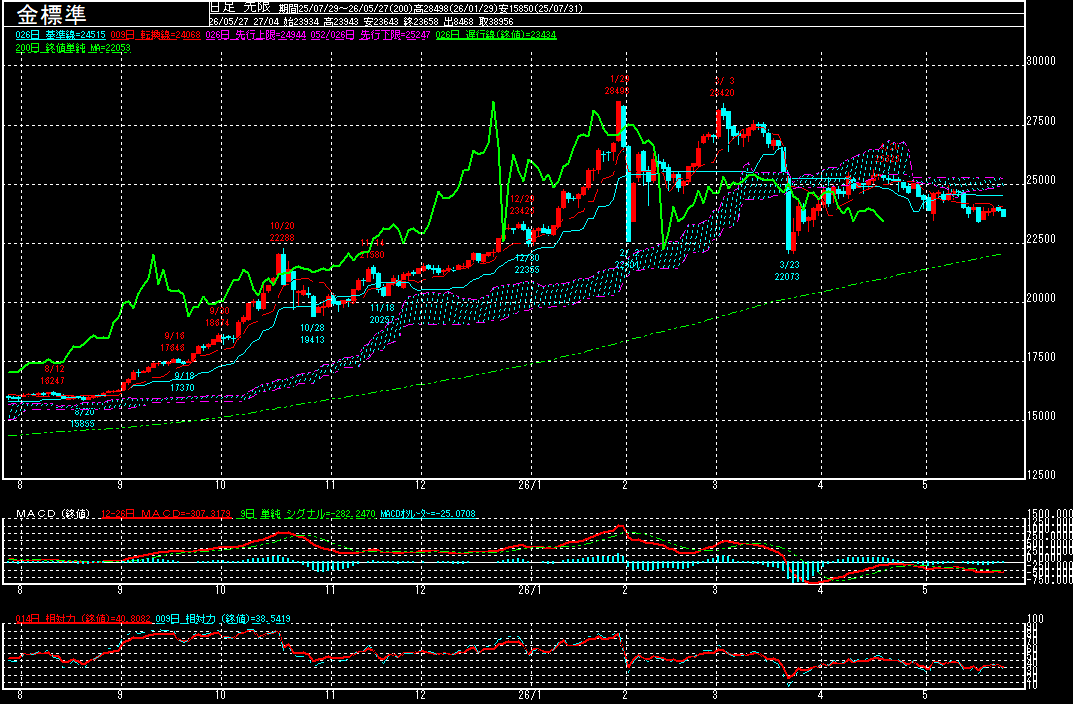The width and height of the screenshot is (1080, 706).
Task: Click the 026日 先行上限 legend label
Action: click(x=256, y=34)
